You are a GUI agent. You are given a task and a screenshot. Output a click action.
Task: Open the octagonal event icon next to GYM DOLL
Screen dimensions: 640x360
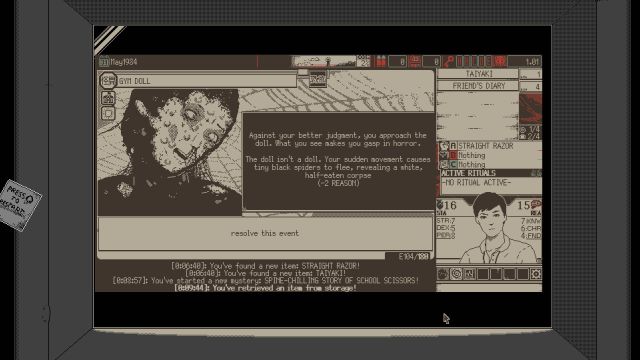(x=108, y=80)
